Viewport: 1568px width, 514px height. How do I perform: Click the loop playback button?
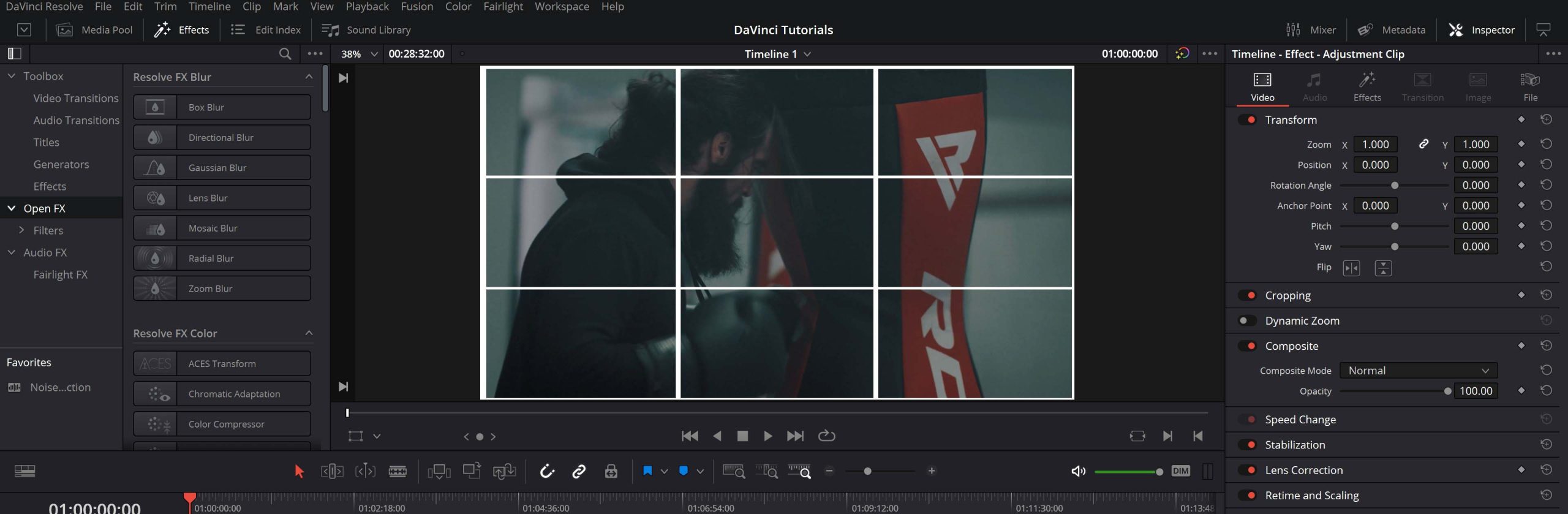(x=826, y=436)
